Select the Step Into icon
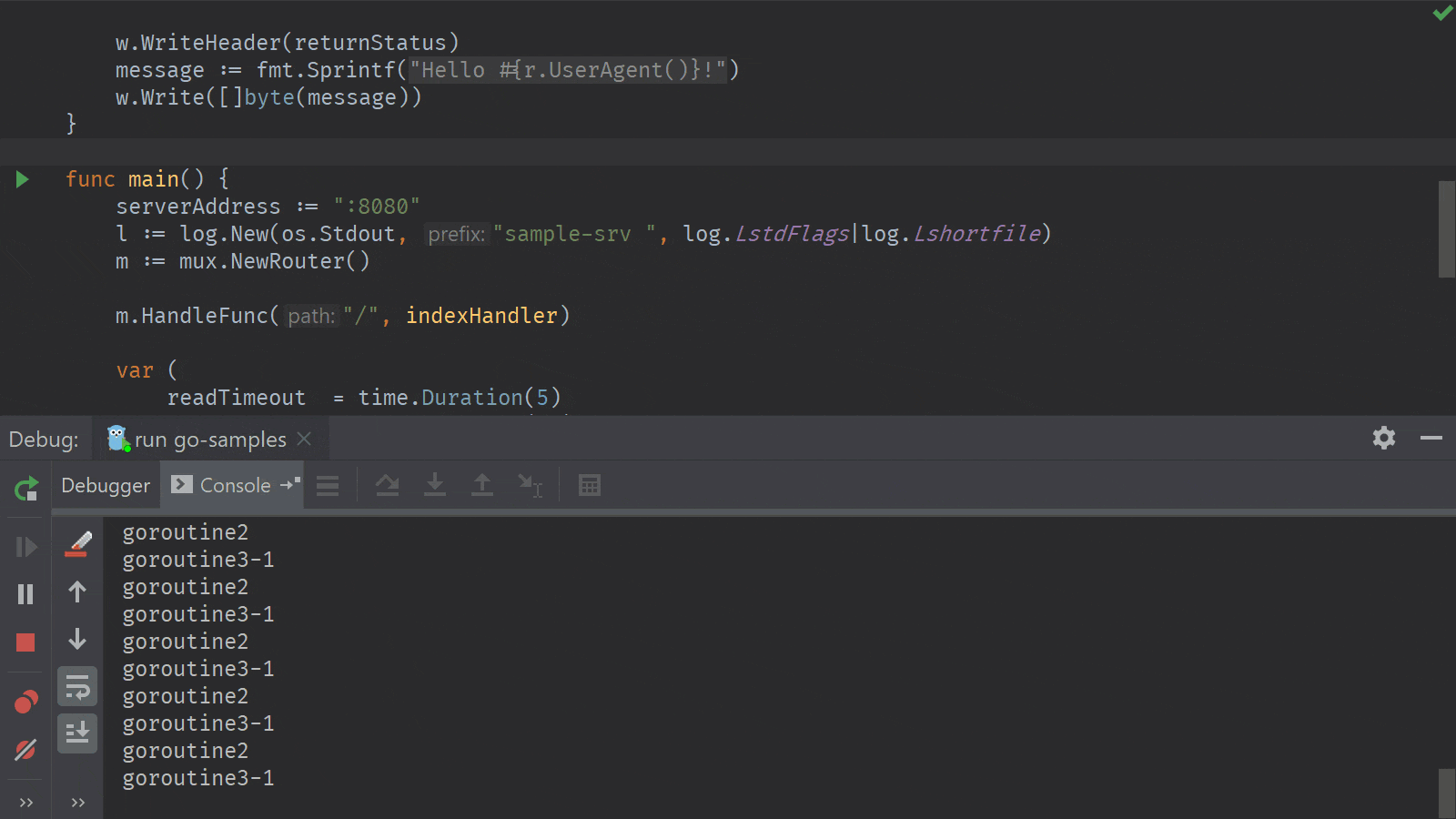 435,484
